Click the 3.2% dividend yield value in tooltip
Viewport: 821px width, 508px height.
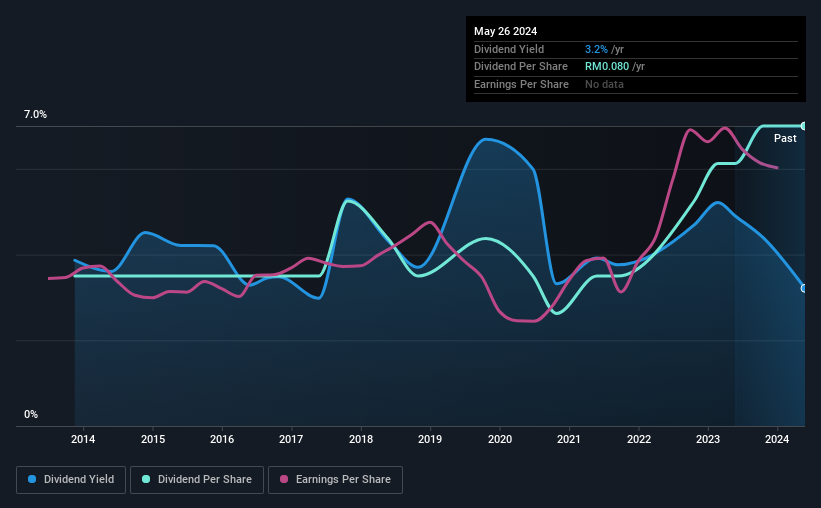(x=596, y=49)
